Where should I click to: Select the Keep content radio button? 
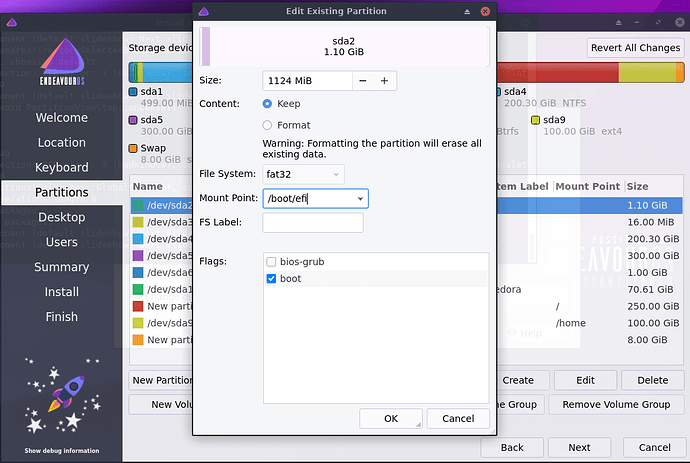(268, 103)
